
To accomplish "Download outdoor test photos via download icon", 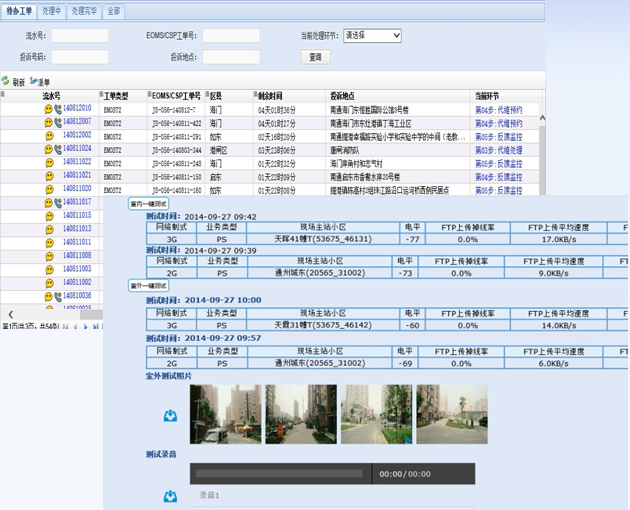I will [x=170, y=416].
